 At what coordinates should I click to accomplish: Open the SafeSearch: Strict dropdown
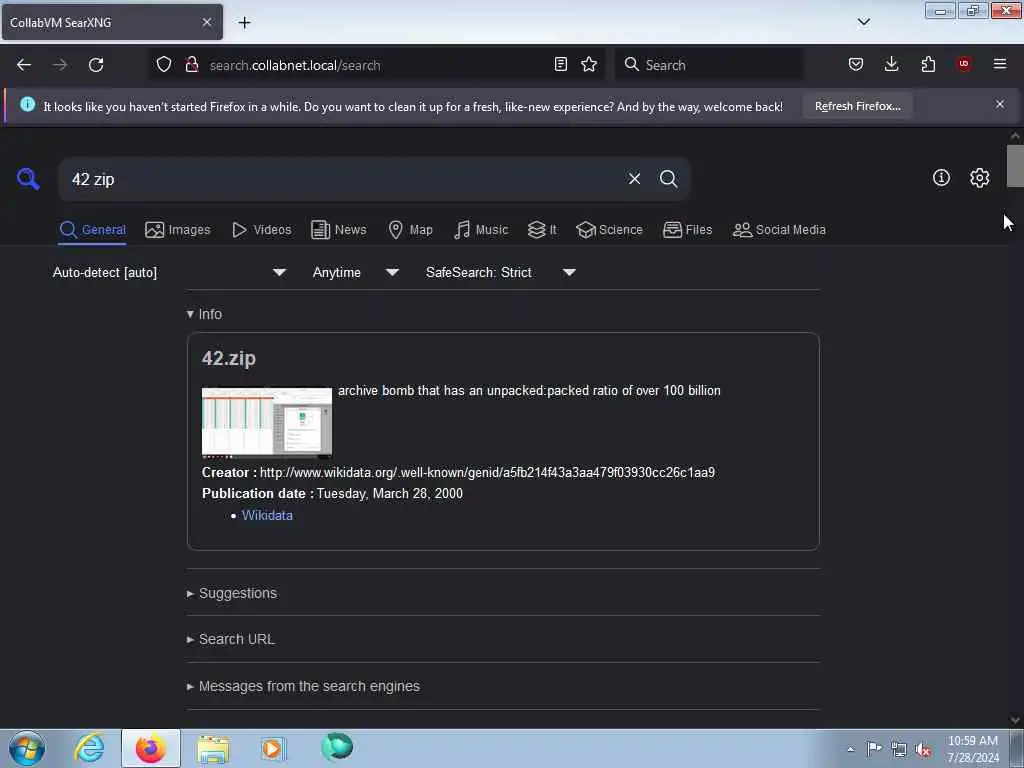[x=500, y=272]
